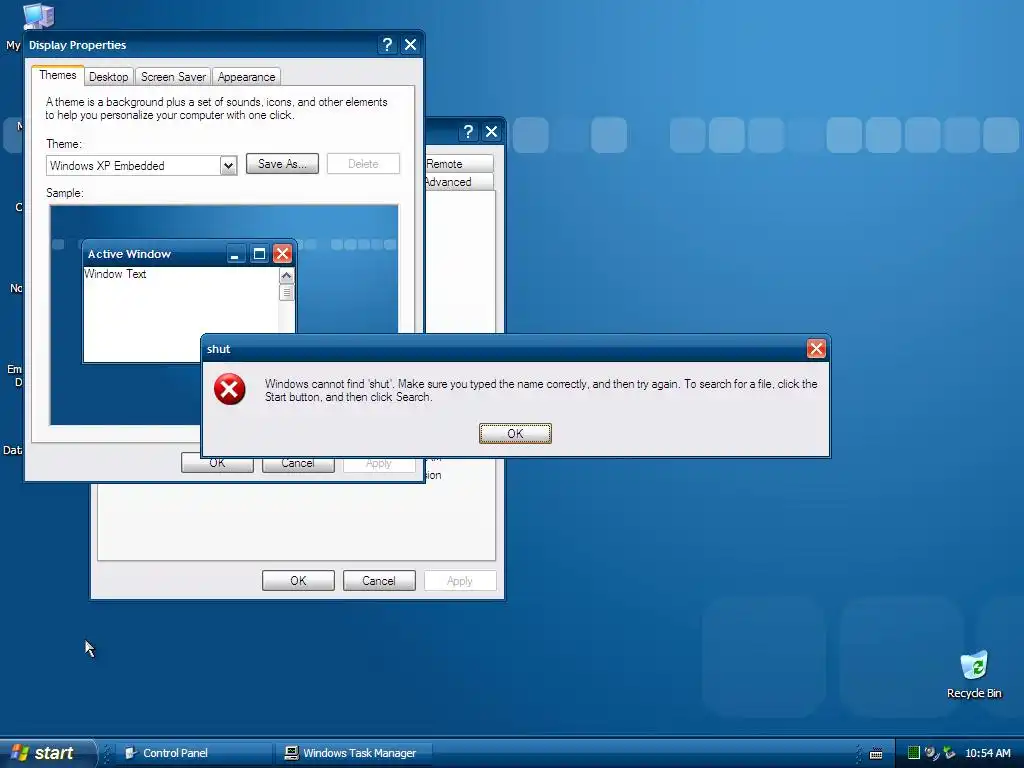The height and width of the screenshot is (768, 1024).
Task: Click Cancel in the back properties window
Action: tap(379, 581)
